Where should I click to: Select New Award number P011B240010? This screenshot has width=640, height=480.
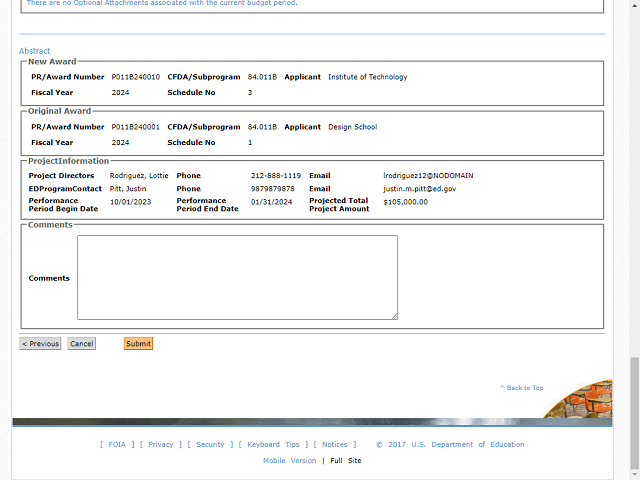136,77
